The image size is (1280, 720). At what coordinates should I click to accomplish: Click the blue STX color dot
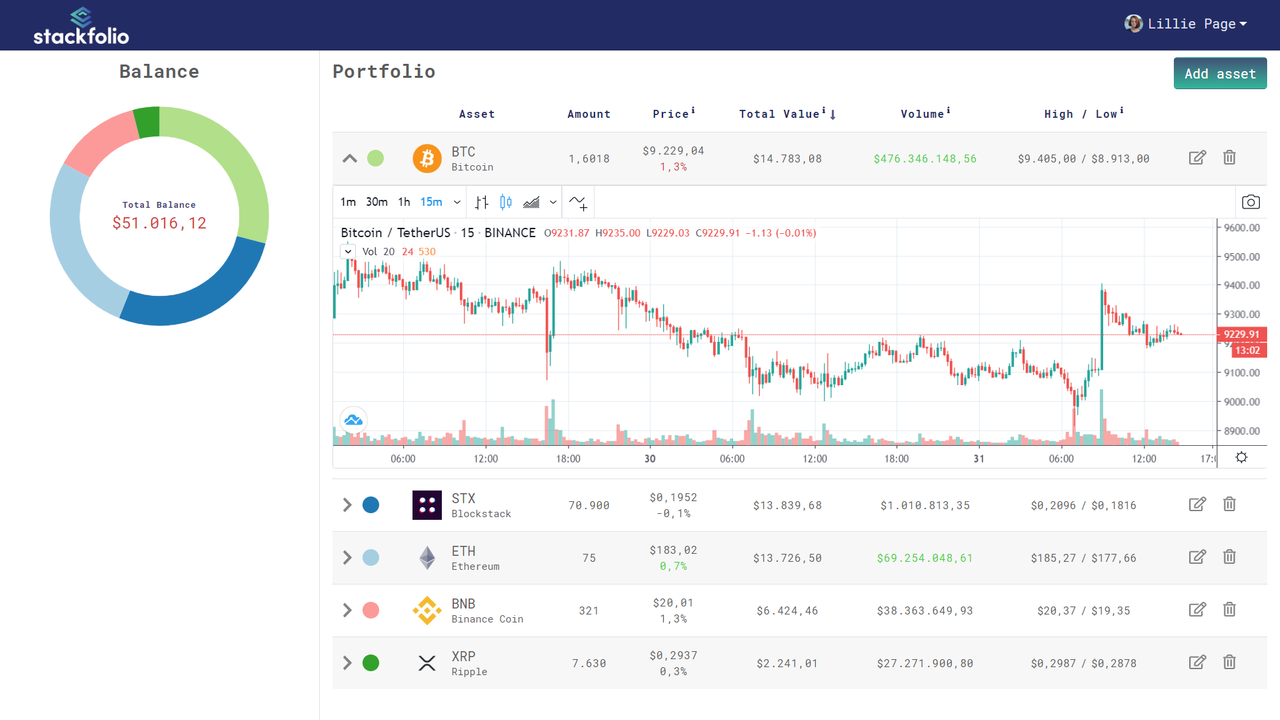pyautogui.click(x=371, y=505)
